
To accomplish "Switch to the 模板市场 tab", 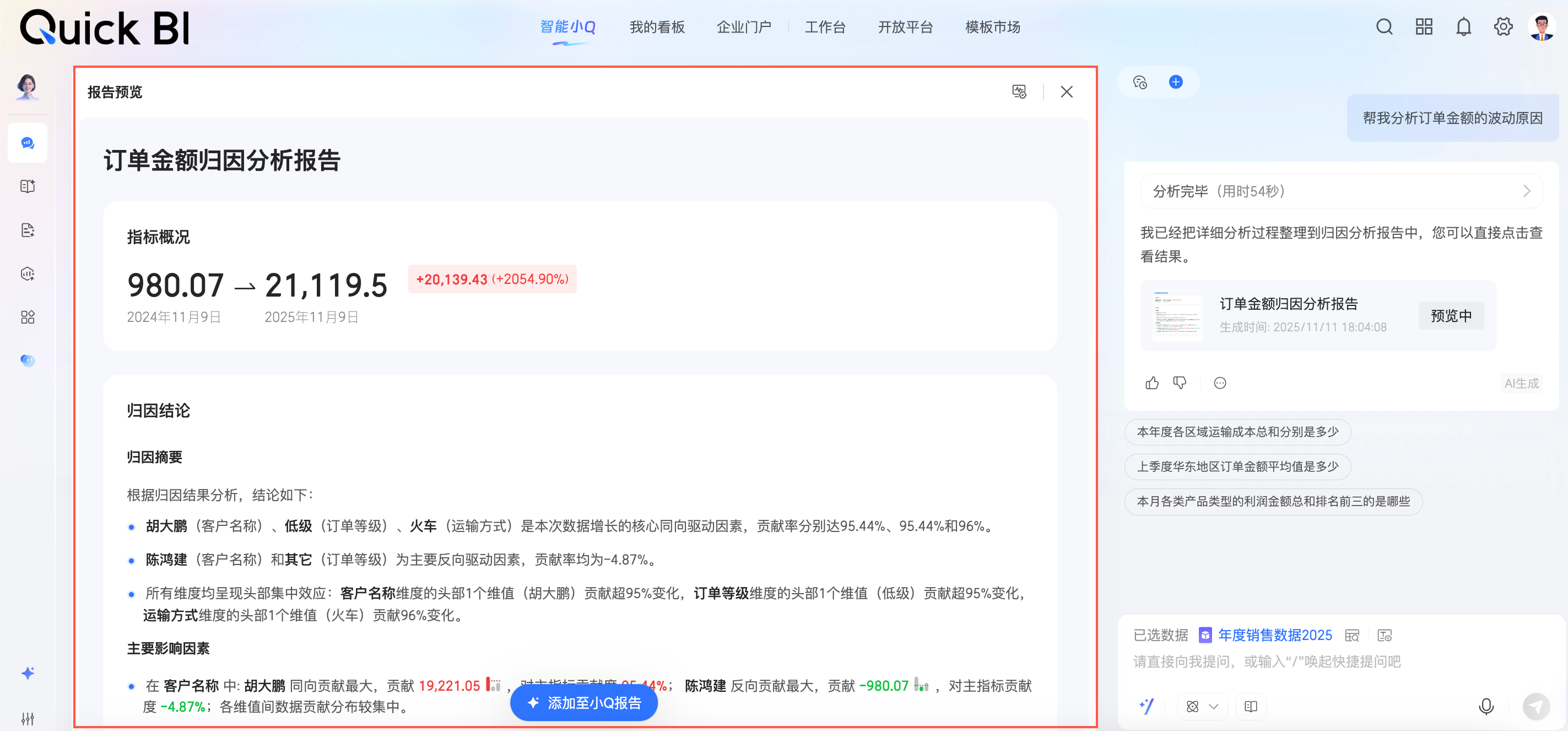I will tap(992, 27).
